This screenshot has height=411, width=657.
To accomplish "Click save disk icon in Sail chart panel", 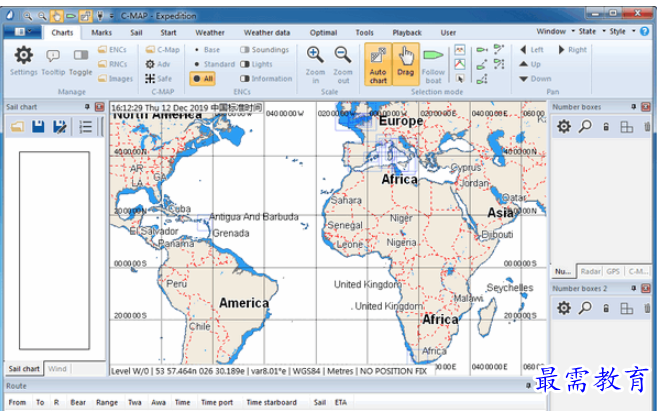I will click(x=38, y=127).
